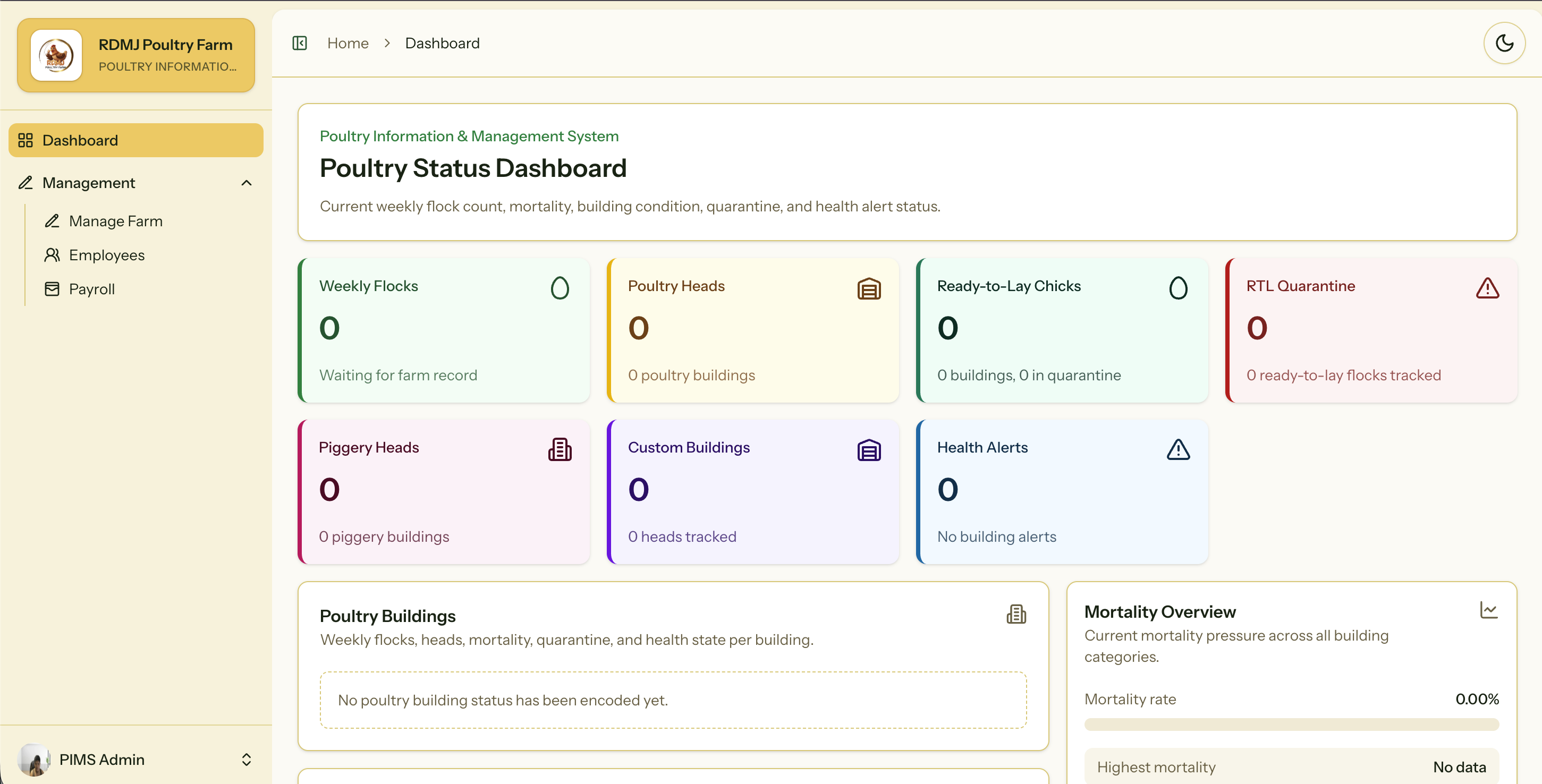Click the Payroll card icon
The height and width of the screenshot is (784, 1542).
[52, 289]
